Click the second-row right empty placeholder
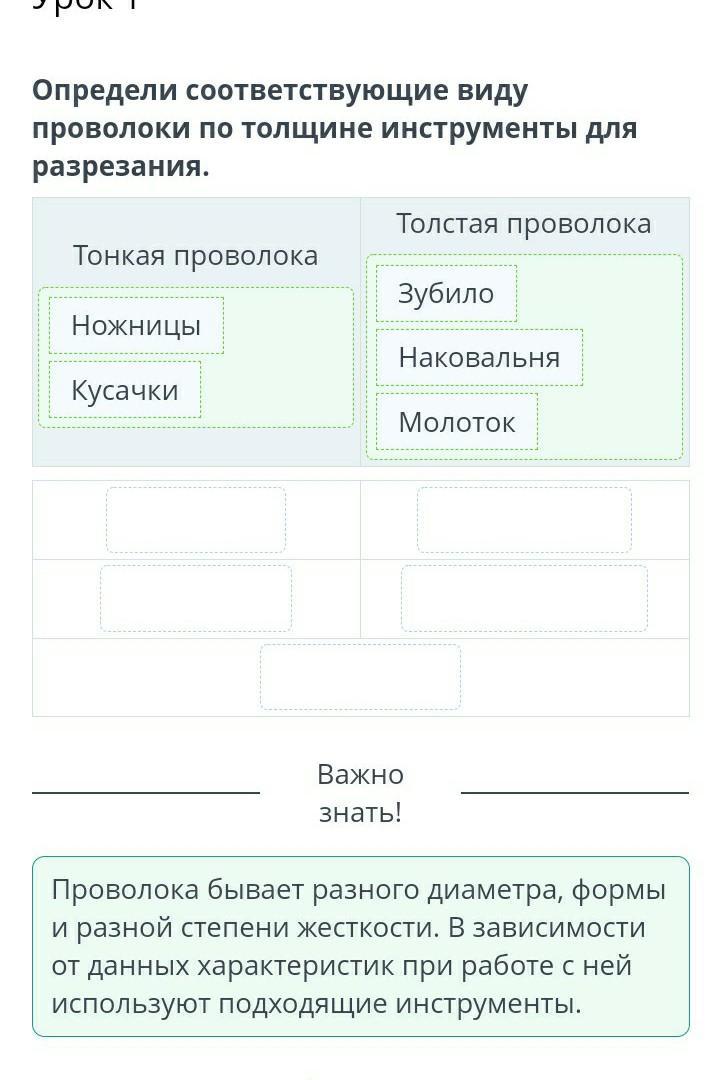The image size is (720, 1080). pos(524,598)
